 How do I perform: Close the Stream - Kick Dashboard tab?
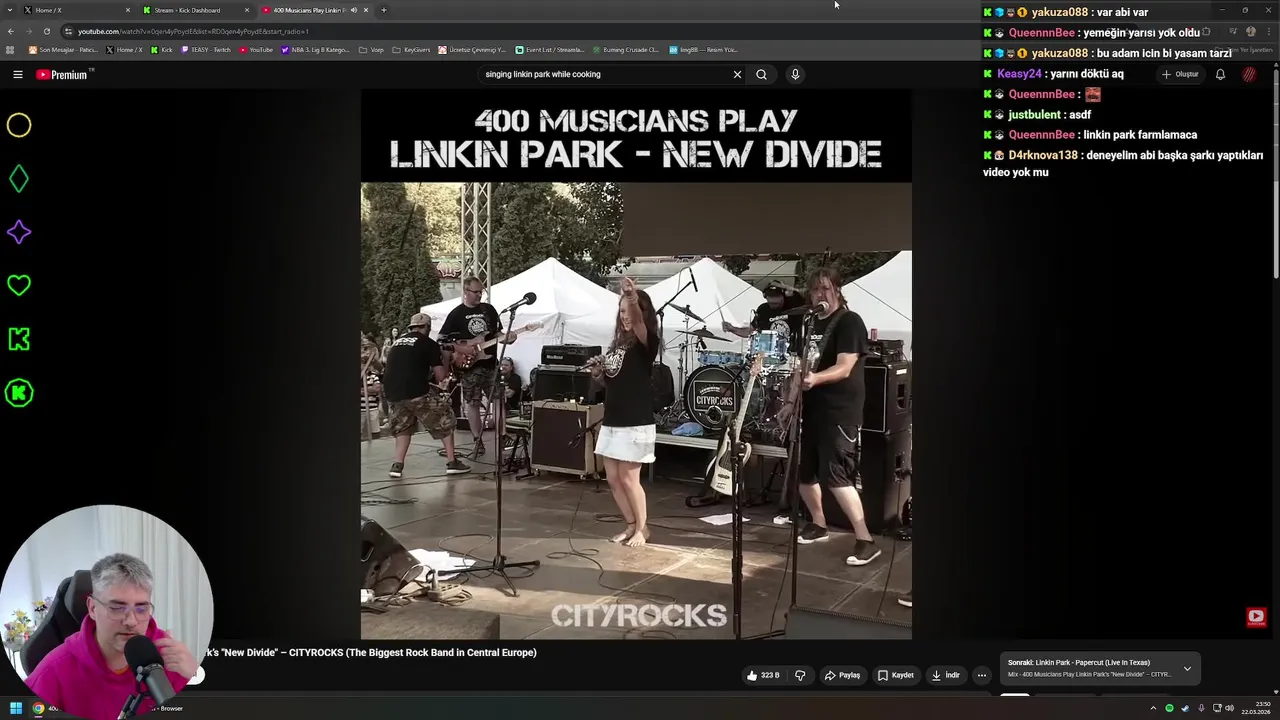(247, 10)
